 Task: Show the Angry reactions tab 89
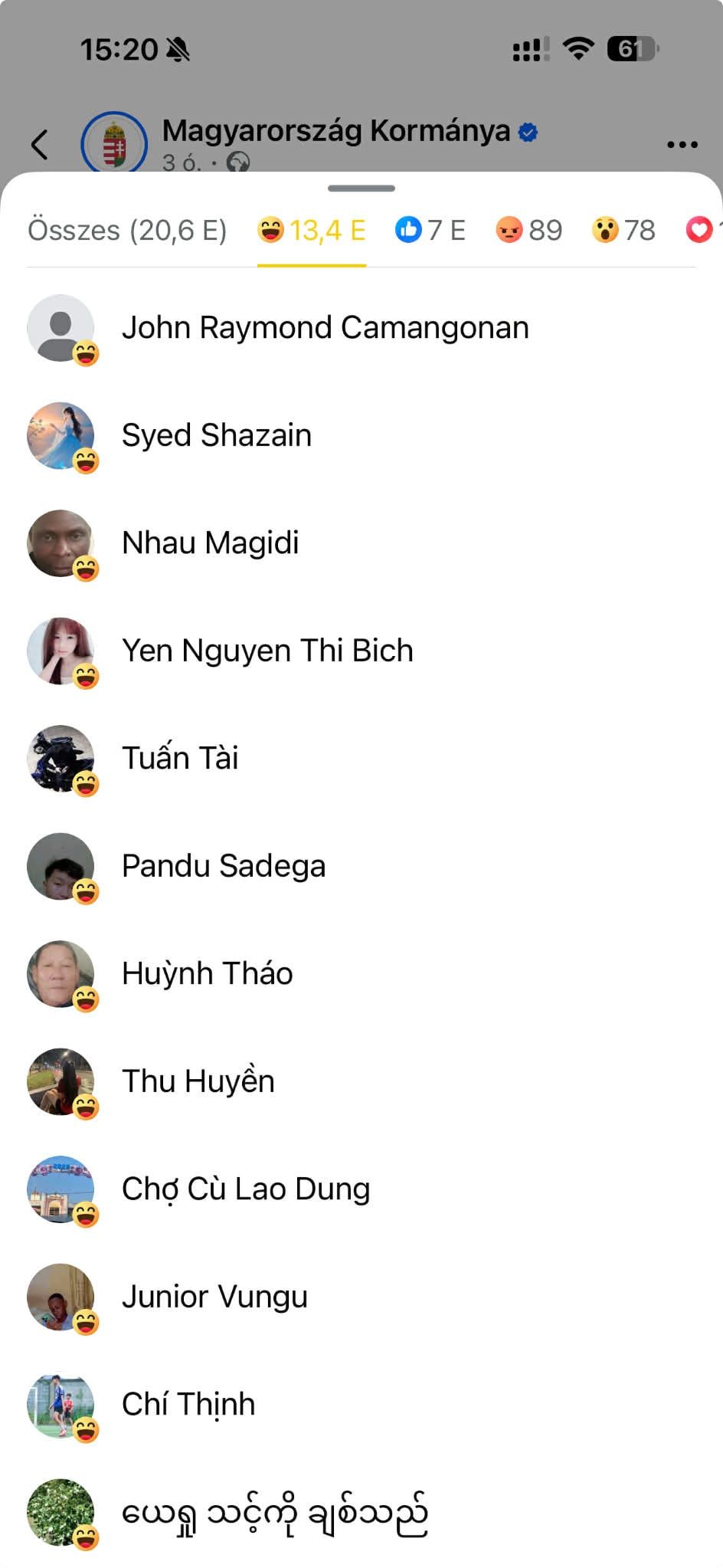coord(528,230)
